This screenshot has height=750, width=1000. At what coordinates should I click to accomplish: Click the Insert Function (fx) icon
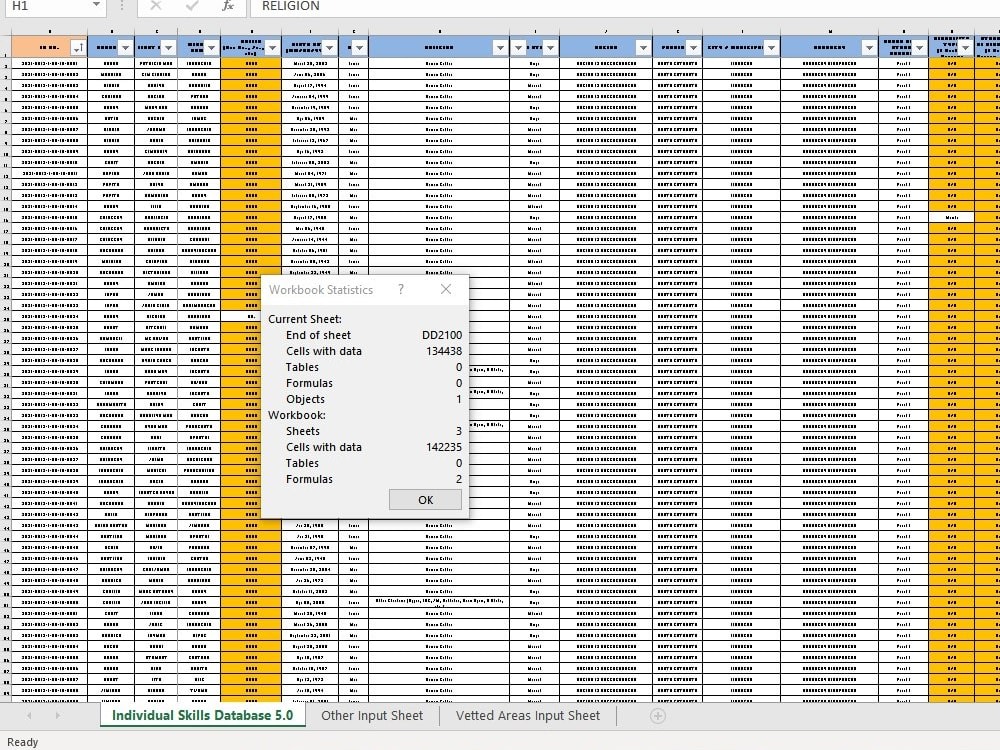coord(227,7)
